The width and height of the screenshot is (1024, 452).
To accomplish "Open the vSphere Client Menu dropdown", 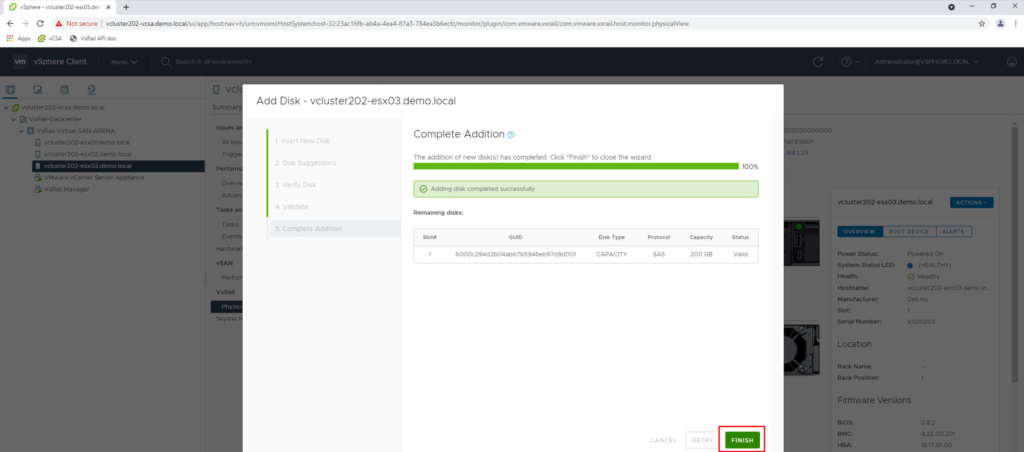I will coord(124,62).
